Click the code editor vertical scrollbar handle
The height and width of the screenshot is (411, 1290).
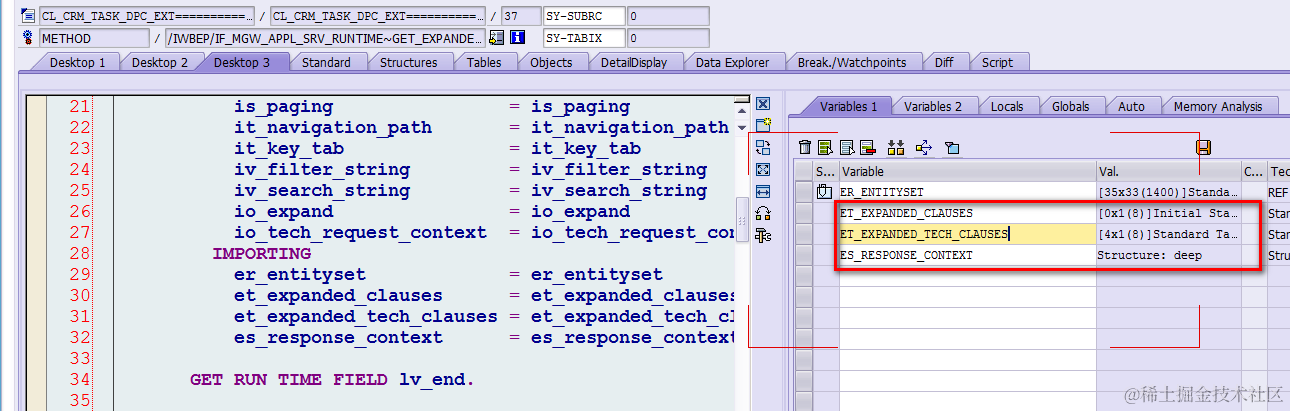pos(742,221)
